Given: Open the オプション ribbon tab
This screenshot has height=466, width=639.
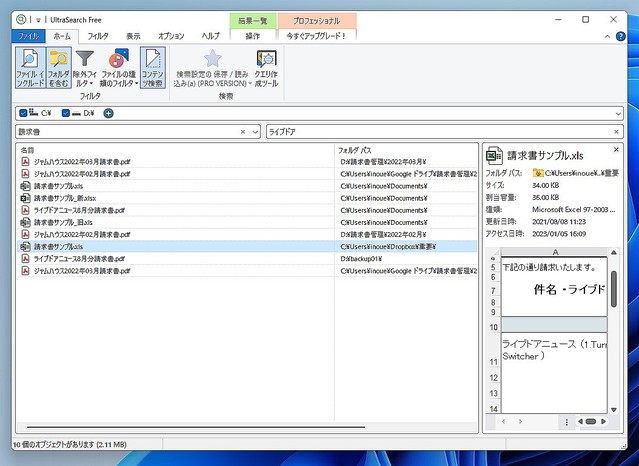Looking at the screenshot, I should (x=171, y=36).
